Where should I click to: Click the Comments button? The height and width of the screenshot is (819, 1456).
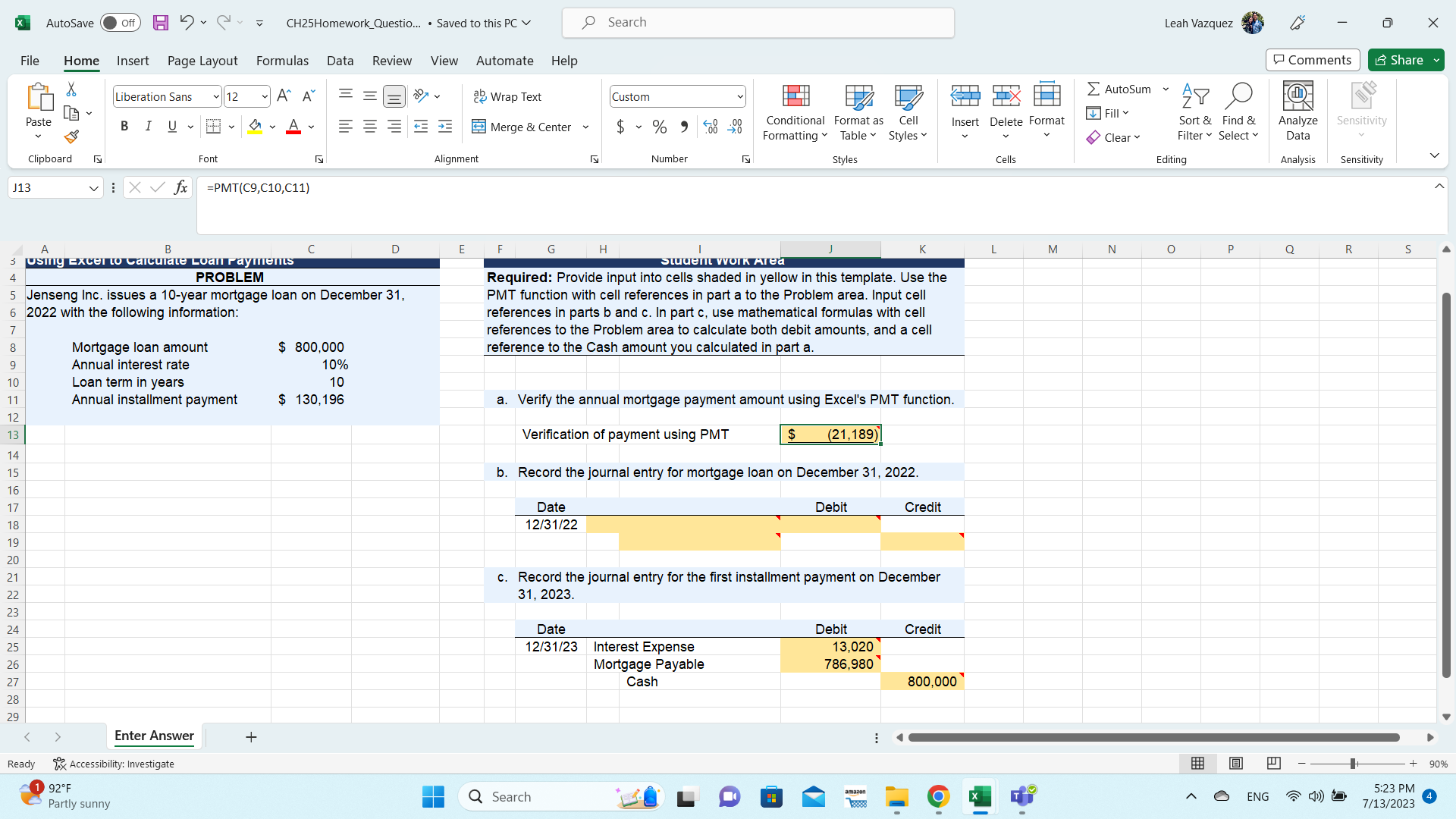click(x=1312, y=60)
